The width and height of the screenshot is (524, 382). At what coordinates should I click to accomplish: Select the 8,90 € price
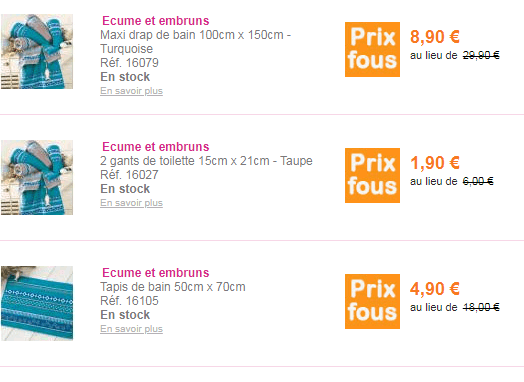(x=435, y=37)
